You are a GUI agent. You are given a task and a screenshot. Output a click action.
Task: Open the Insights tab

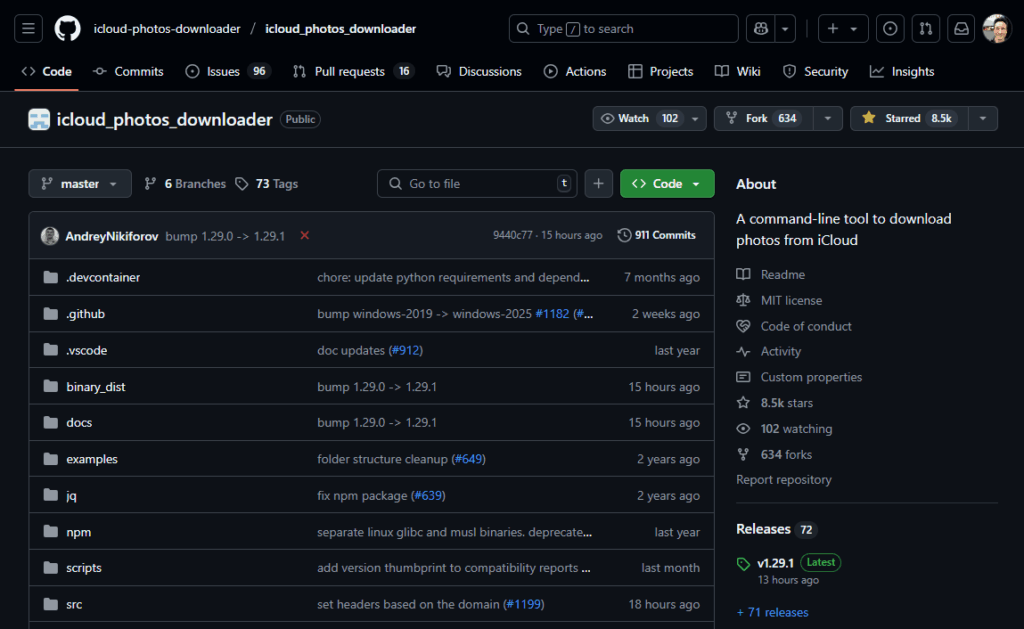902,72
